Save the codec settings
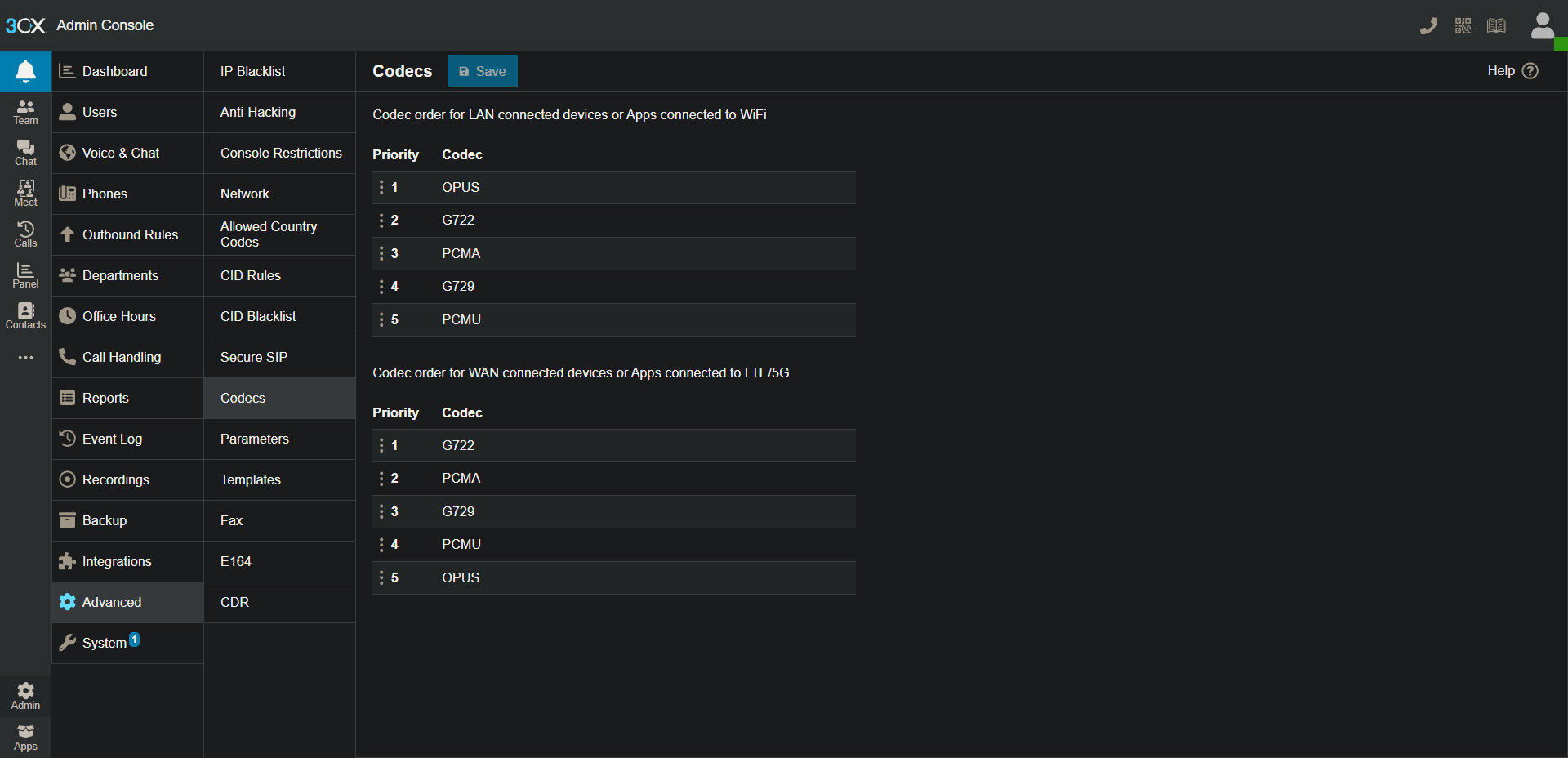 point(482,71)
